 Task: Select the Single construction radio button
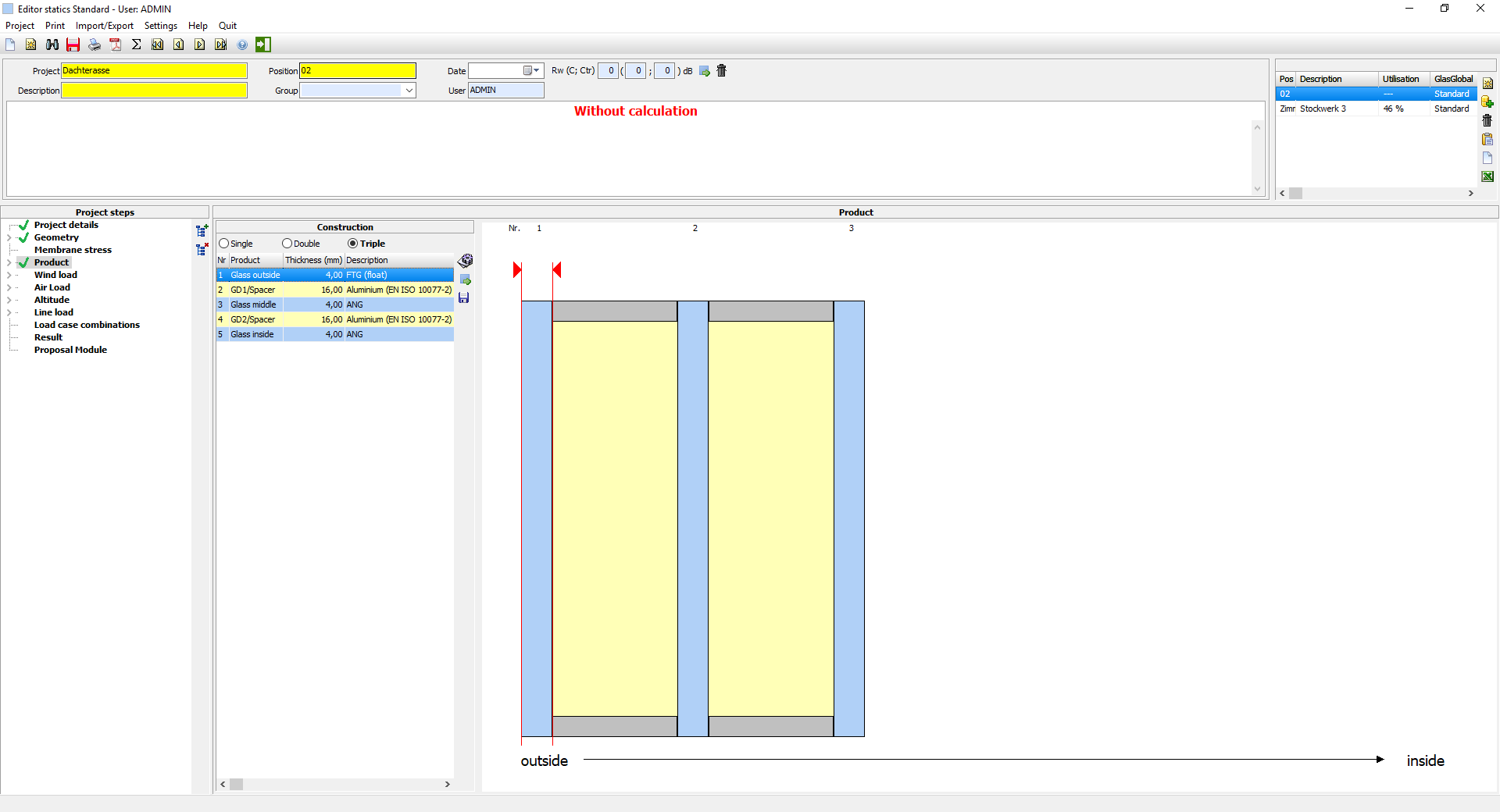(224, 244)
